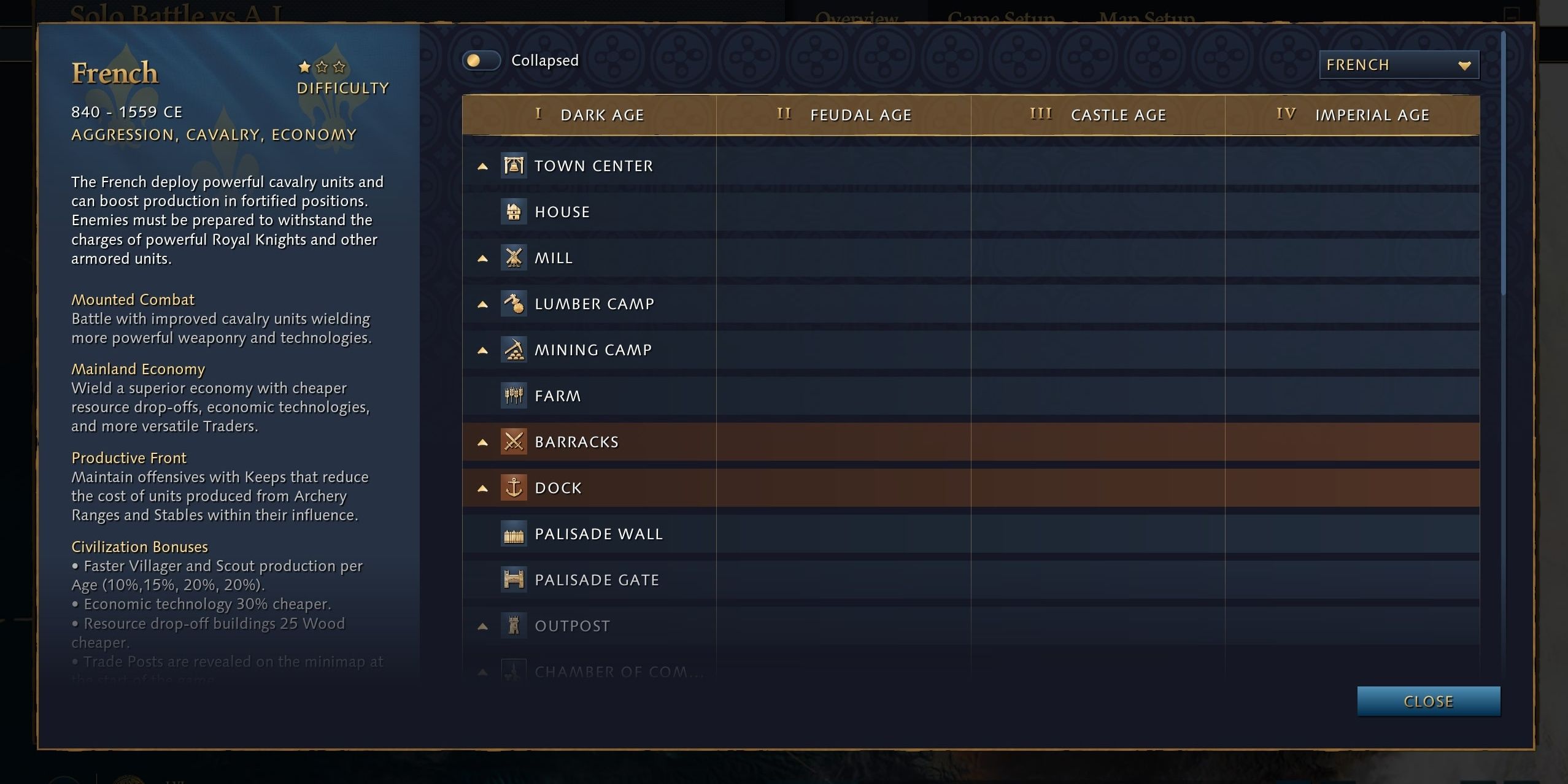Toggle the Collapsed switch
The width and height of the screenshot is (1568, 784).
pos(482,61)
